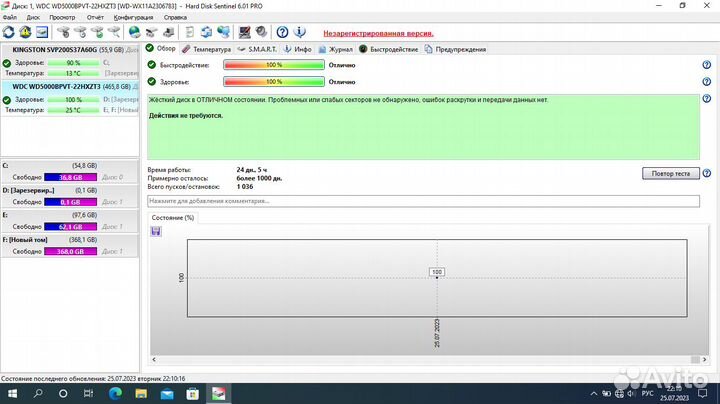720x404 pixels.
Task: Click the globe toolbar icon
Action: point(134,32)
